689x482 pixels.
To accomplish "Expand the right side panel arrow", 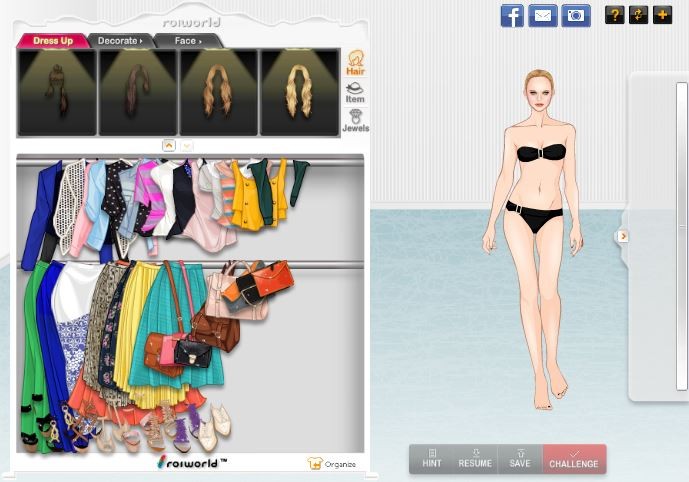I will pyautogui.click(x=623, y=236).
